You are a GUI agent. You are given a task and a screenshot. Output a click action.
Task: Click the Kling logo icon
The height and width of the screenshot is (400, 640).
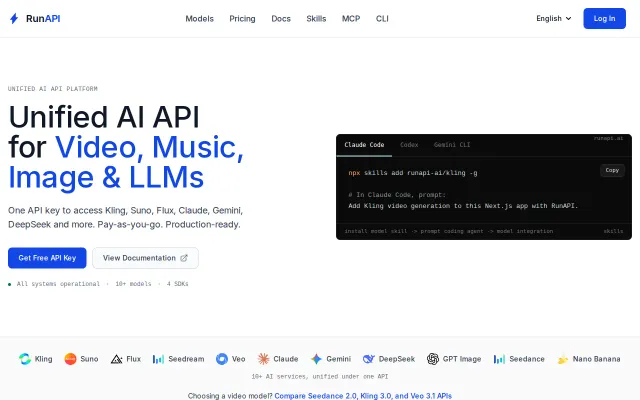coord(25,359)
